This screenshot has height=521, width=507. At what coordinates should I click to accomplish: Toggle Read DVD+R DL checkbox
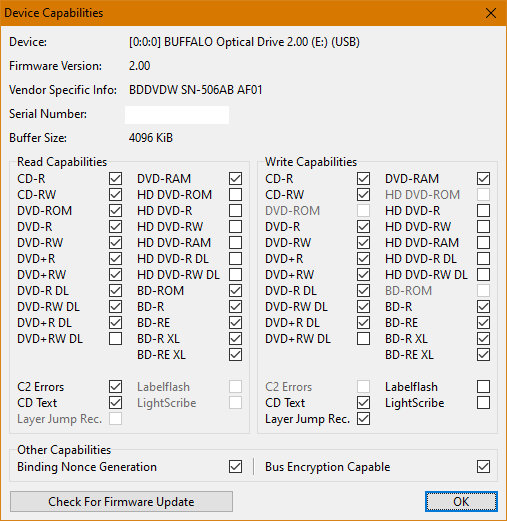click(x=115, y=323)
